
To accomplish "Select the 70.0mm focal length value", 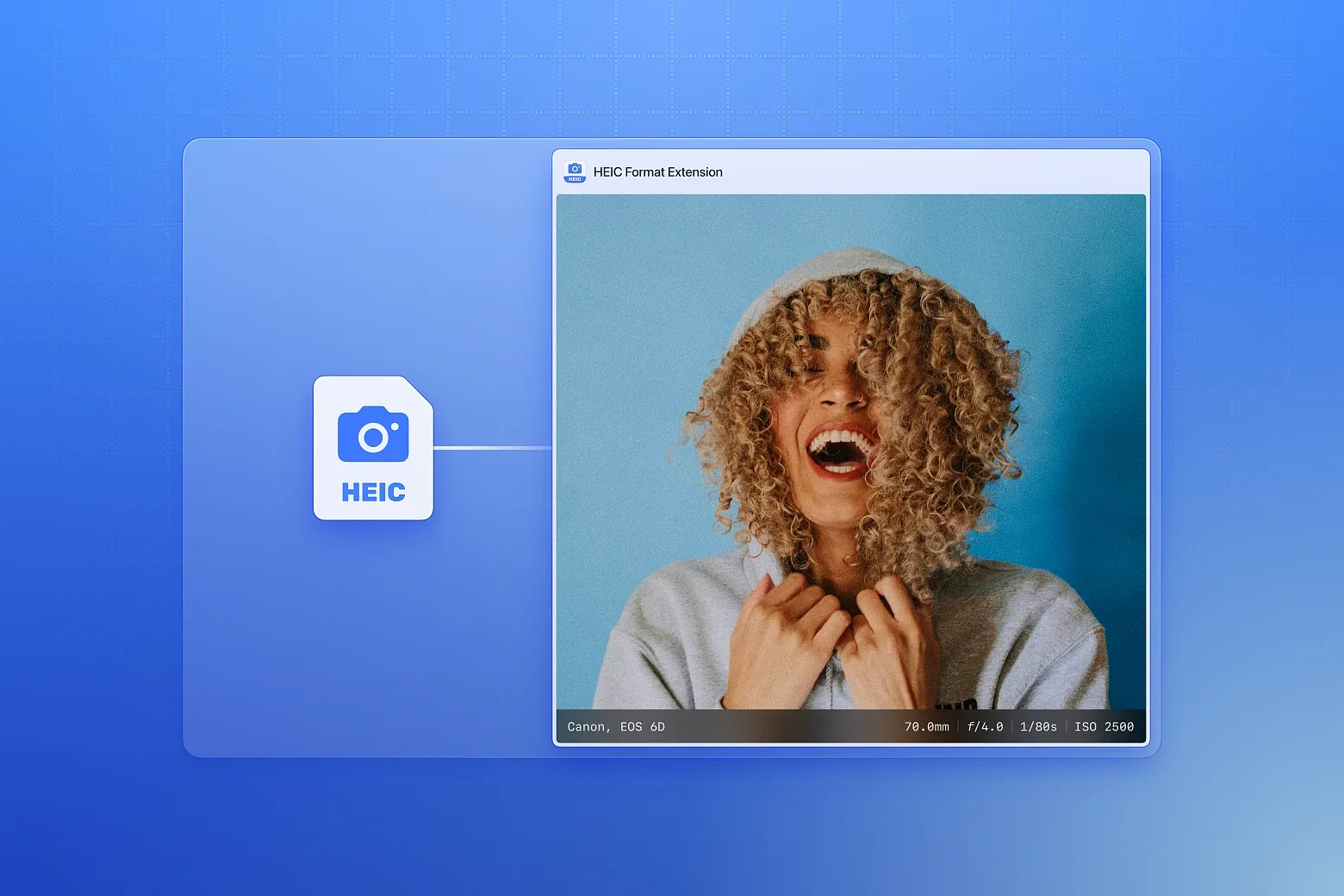I will tap(926, 727).
